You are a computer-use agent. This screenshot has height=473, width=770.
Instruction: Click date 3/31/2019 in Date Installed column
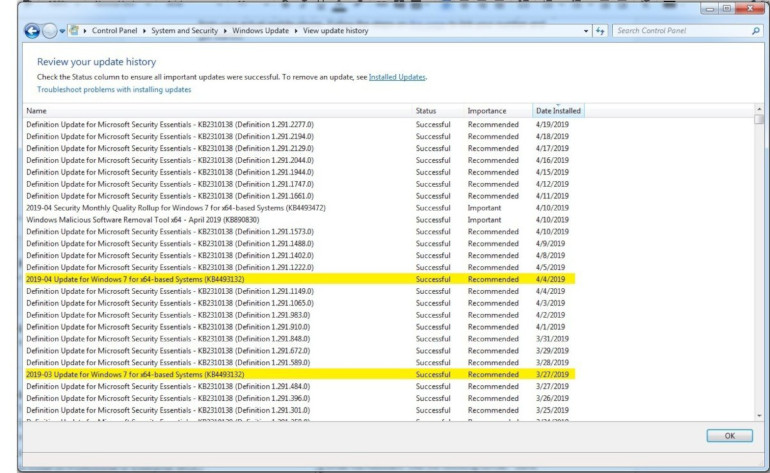coord(552,339)
